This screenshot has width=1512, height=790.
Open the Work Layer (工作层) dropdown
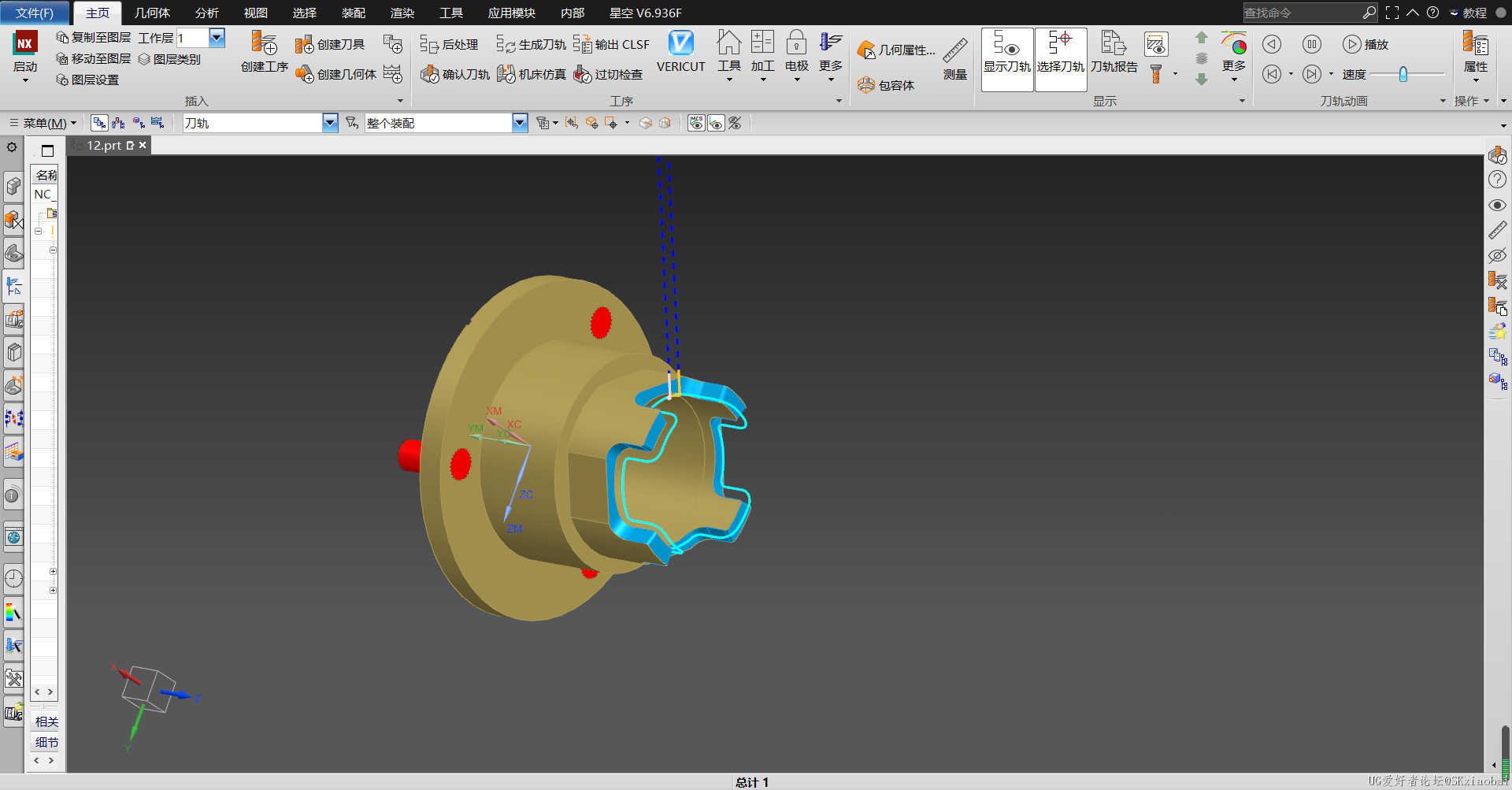tap(217, 37)
